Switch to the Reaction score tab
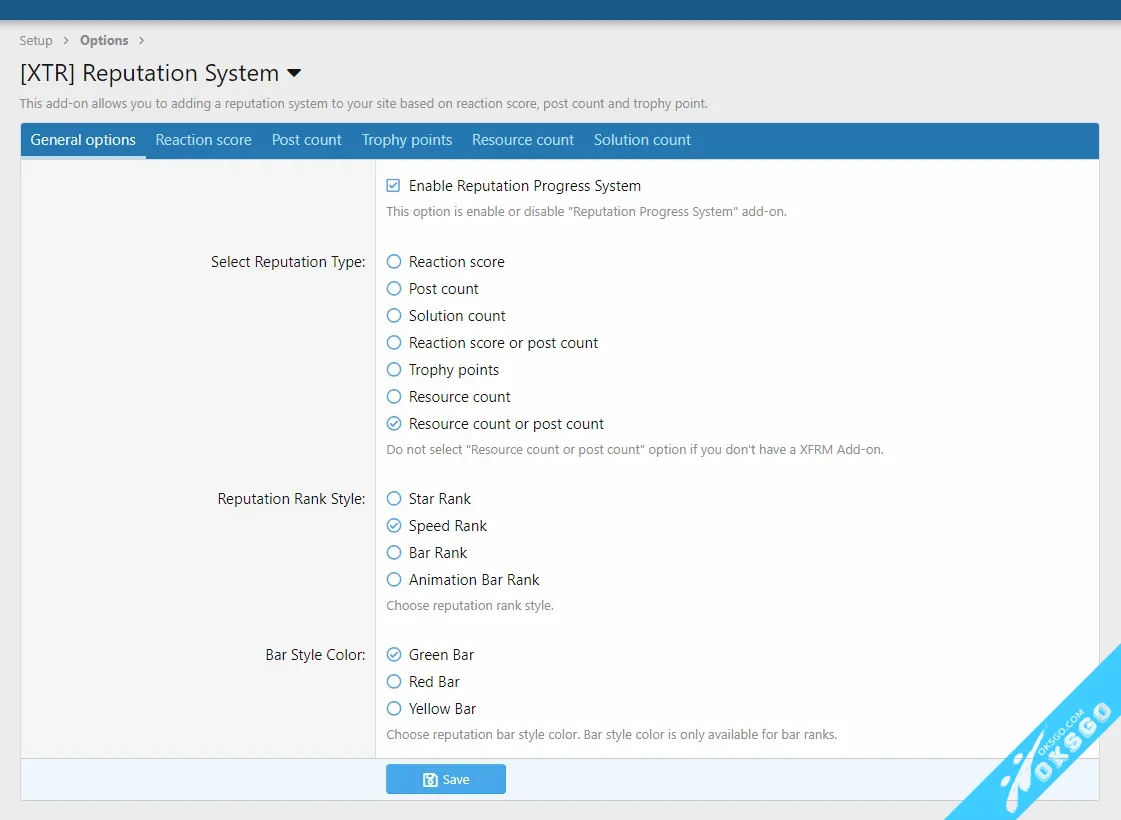Image resolution: width=1121 pixels, height=820 pixels. click(203, 140)
